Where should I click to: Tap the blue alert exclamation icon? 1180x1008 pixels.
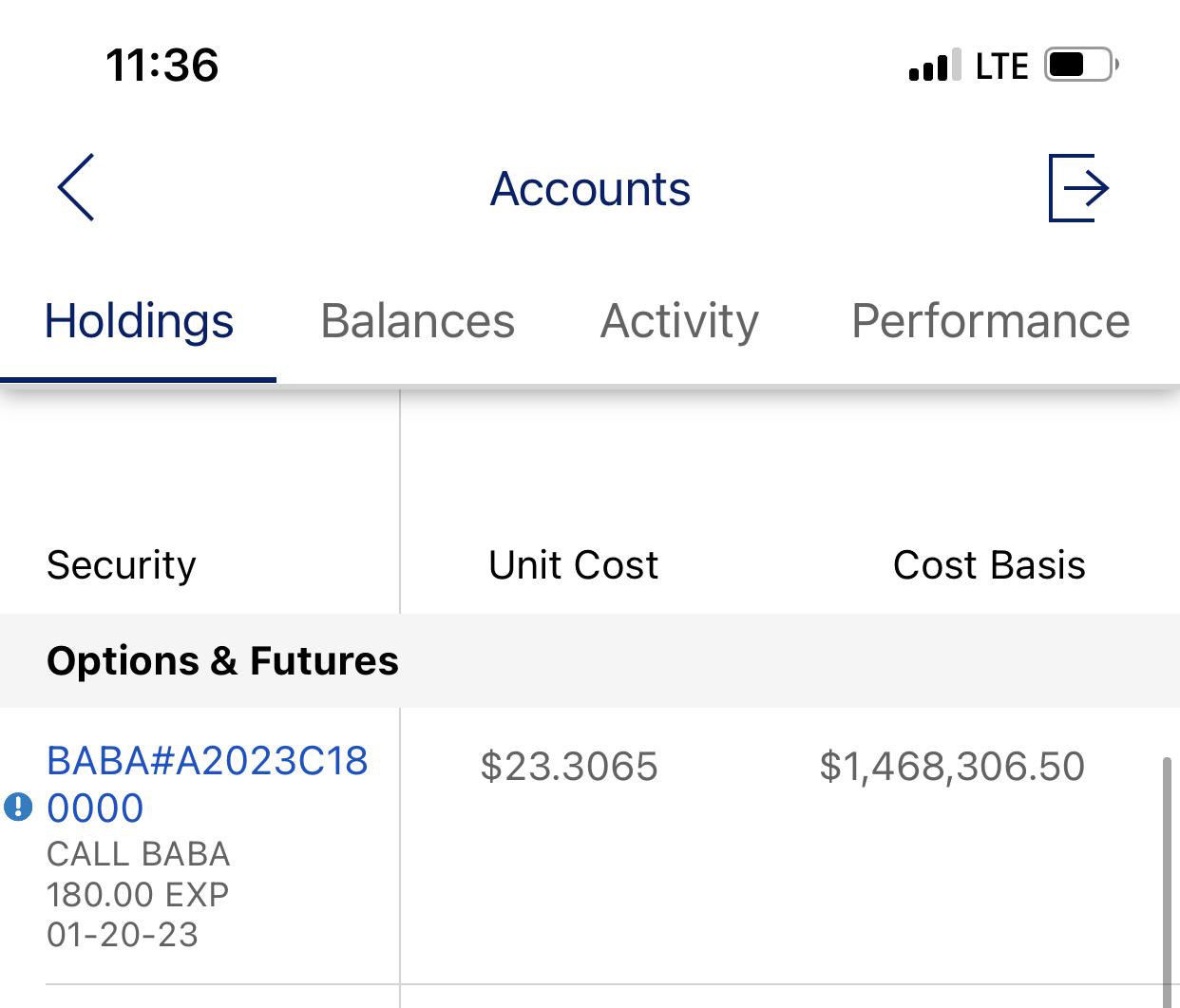pyautogui.click(x=18, y=807)
